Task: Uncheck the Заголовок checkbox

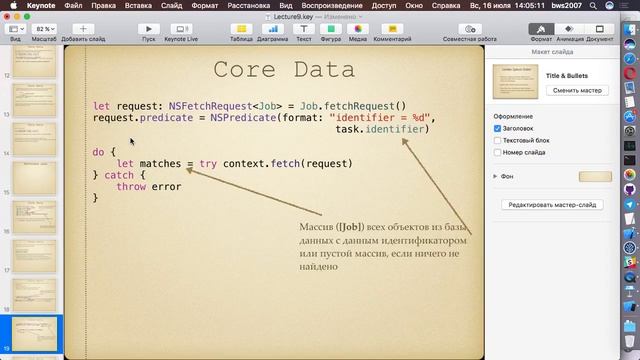Action: point(497,129)
